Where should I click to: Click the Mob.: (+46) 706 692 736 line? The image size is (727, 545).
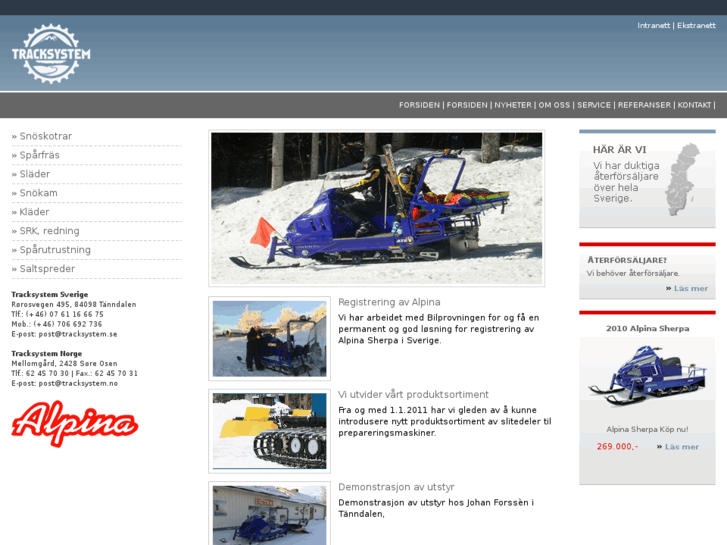coord(57,324)
